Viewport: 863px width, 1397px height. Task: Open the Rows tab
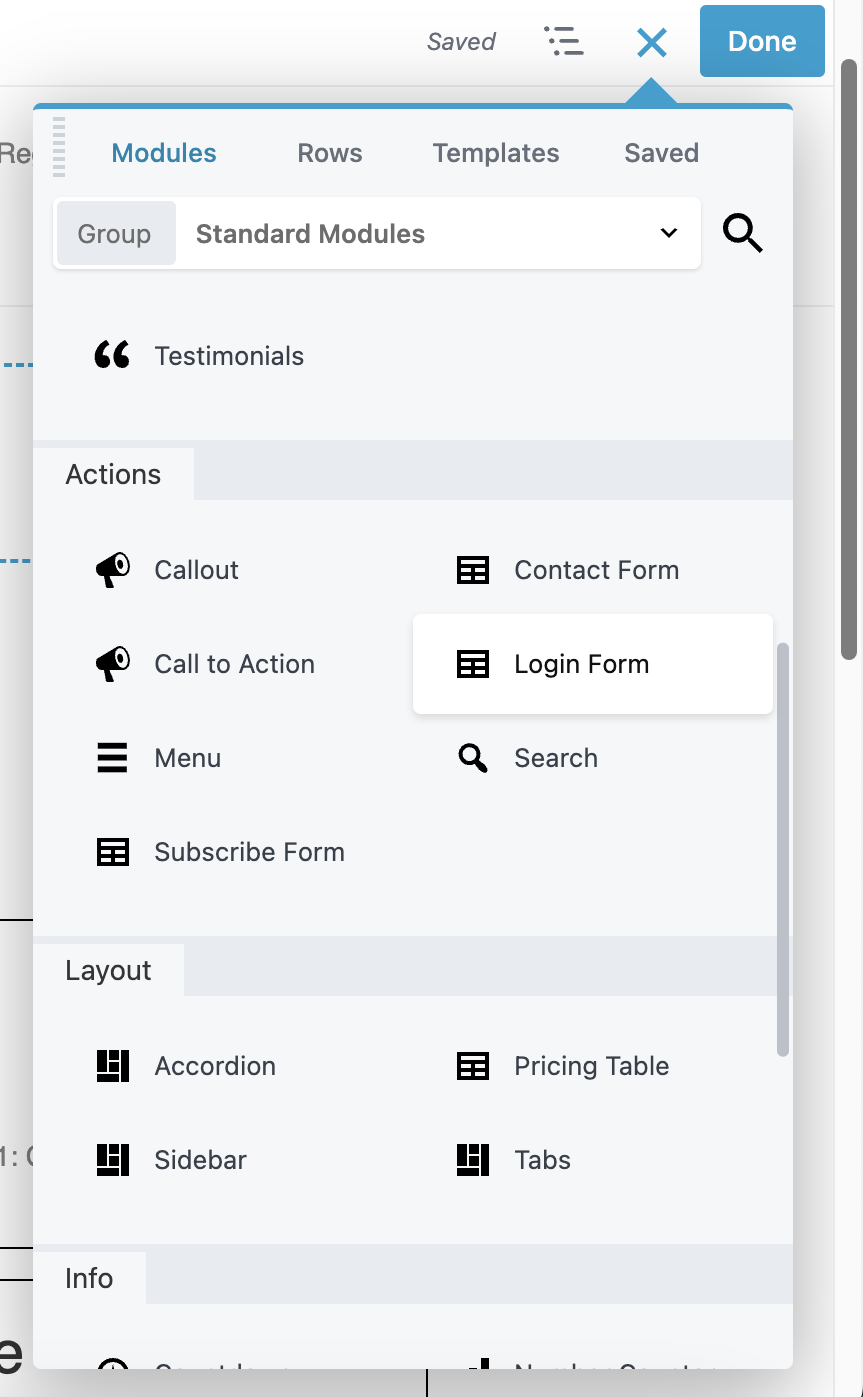coord(329,152)
